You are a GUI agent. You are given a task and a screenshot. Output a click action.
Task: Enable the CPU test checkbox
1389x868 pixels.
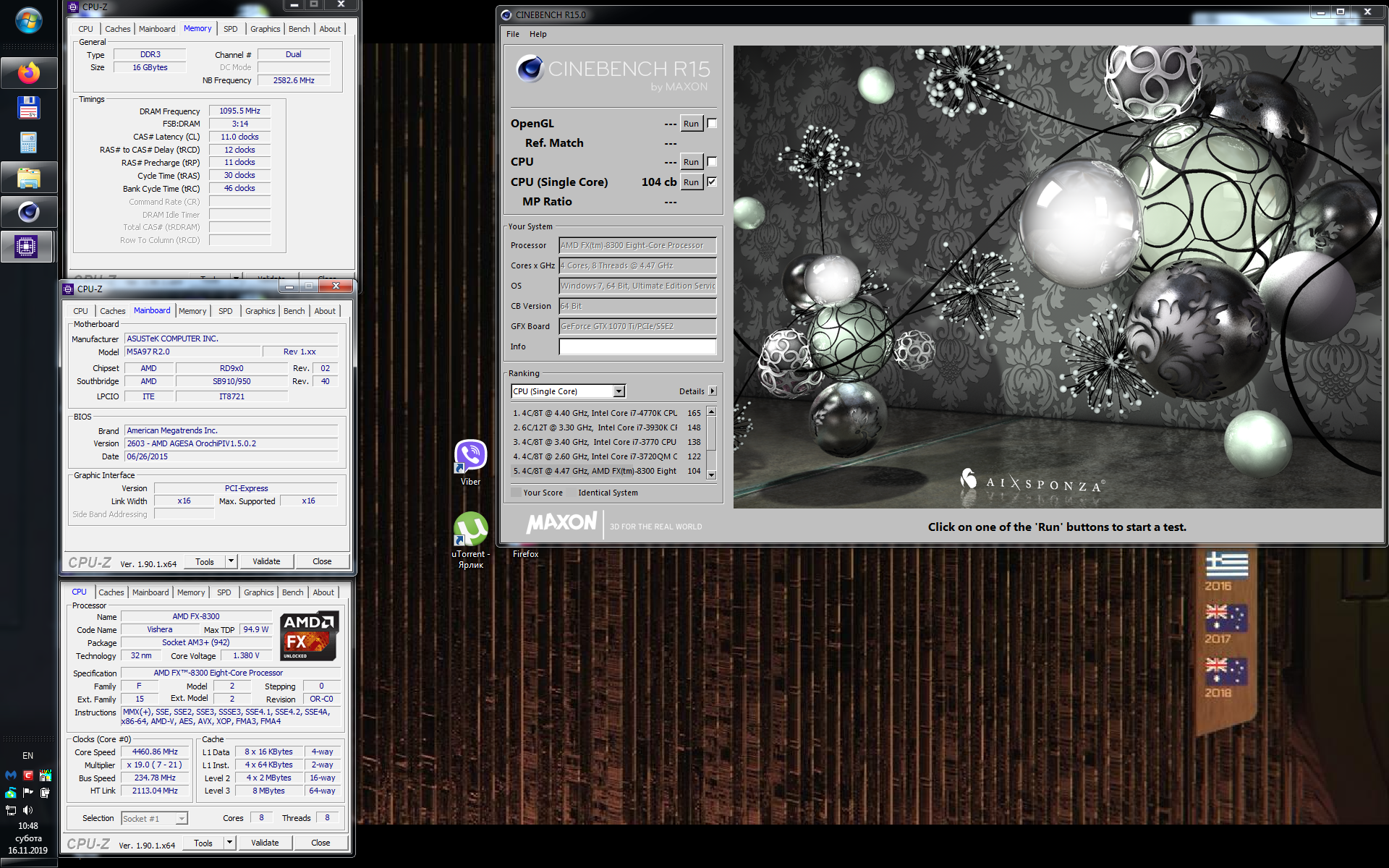(x=712, y=162)
